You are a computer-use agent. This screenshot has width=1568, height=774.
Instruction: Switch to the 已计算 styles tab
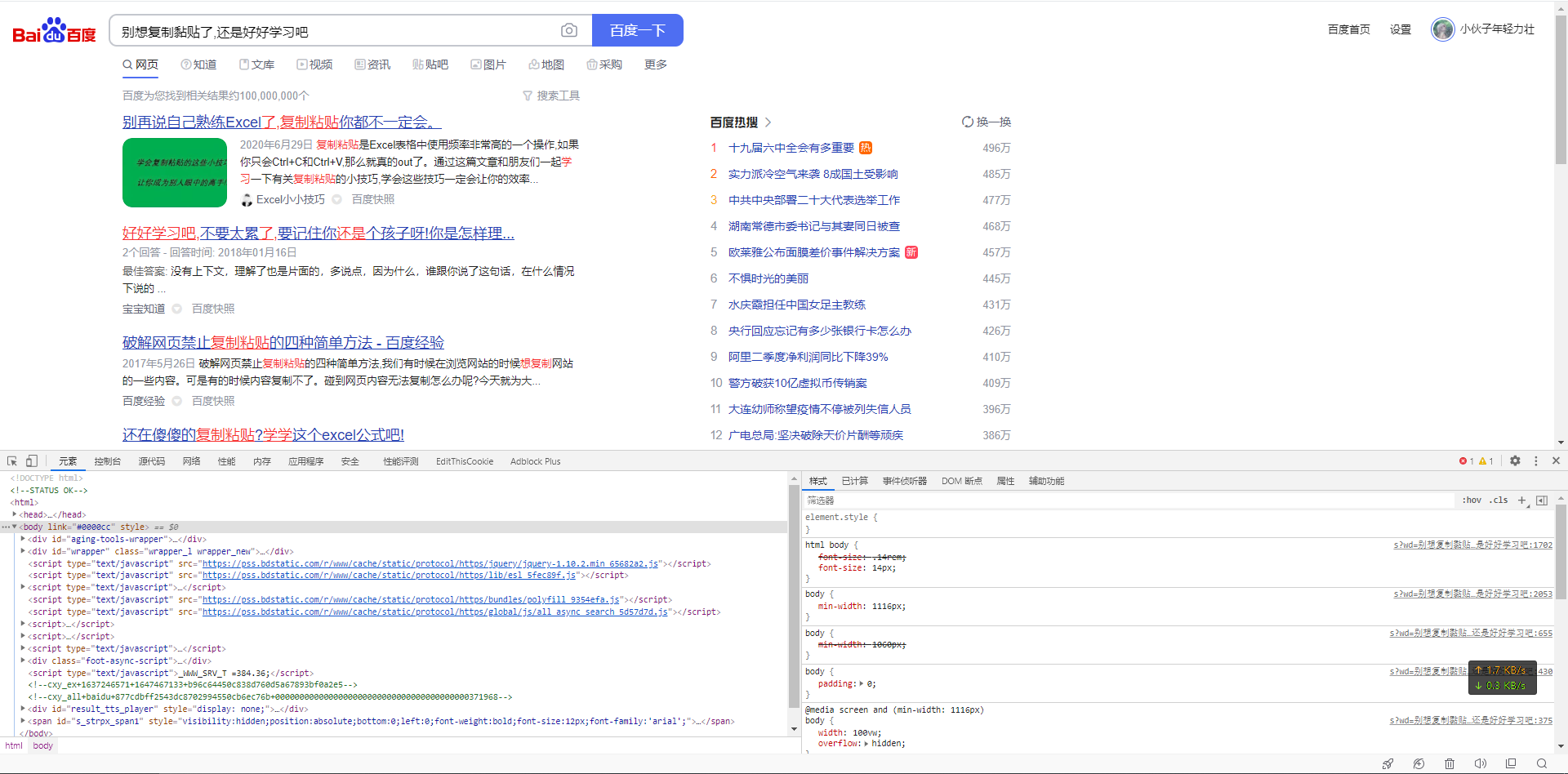(855, 481)
